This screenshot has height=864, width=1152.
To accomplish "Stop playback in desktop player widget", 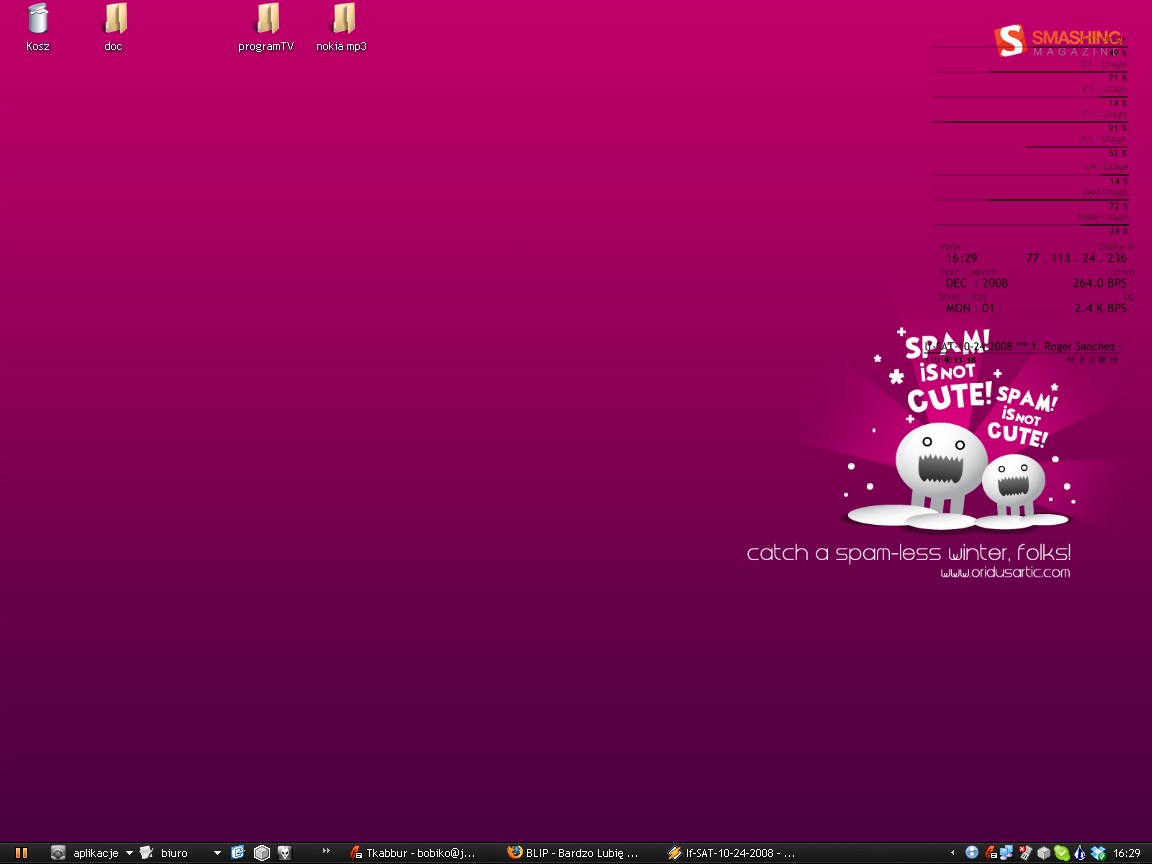I will click(1102, 359).
